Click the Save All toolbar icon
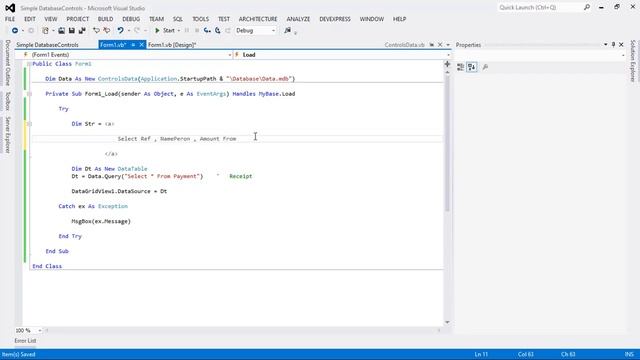This screenshot has height=360, width=640. tap(82, 31)
